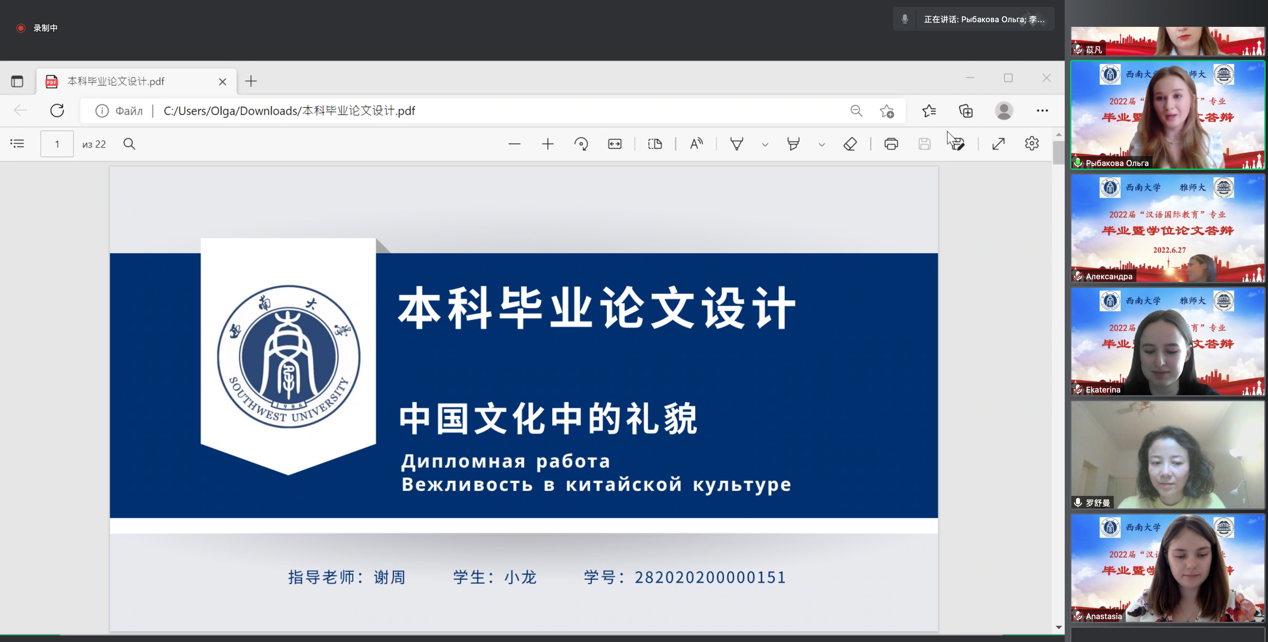The image size is (1268, 642).
Task: Open the PDF table of contents panel
Action: [17, 144]
